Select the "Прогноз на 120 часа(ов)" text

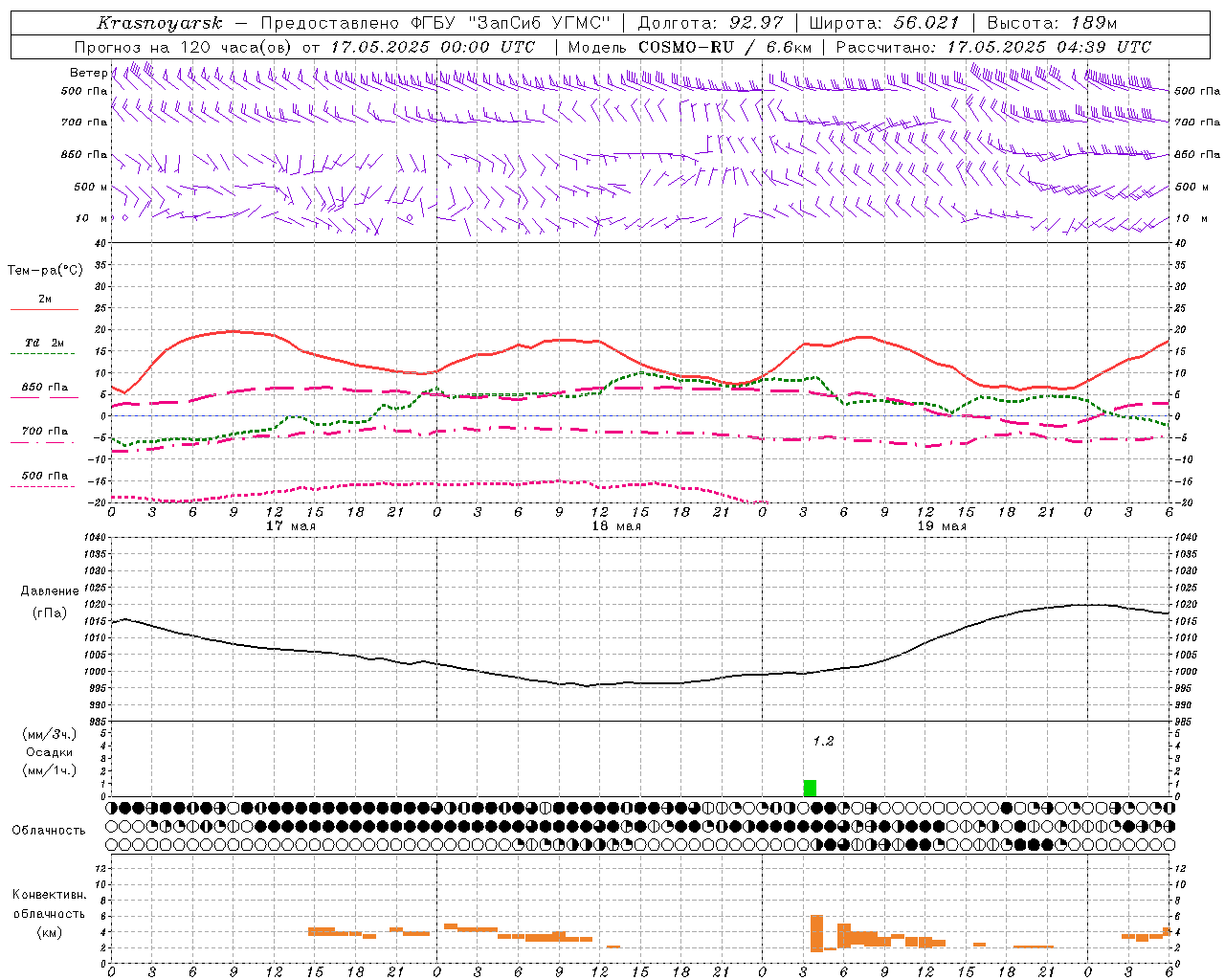click(x=184, y=47)
